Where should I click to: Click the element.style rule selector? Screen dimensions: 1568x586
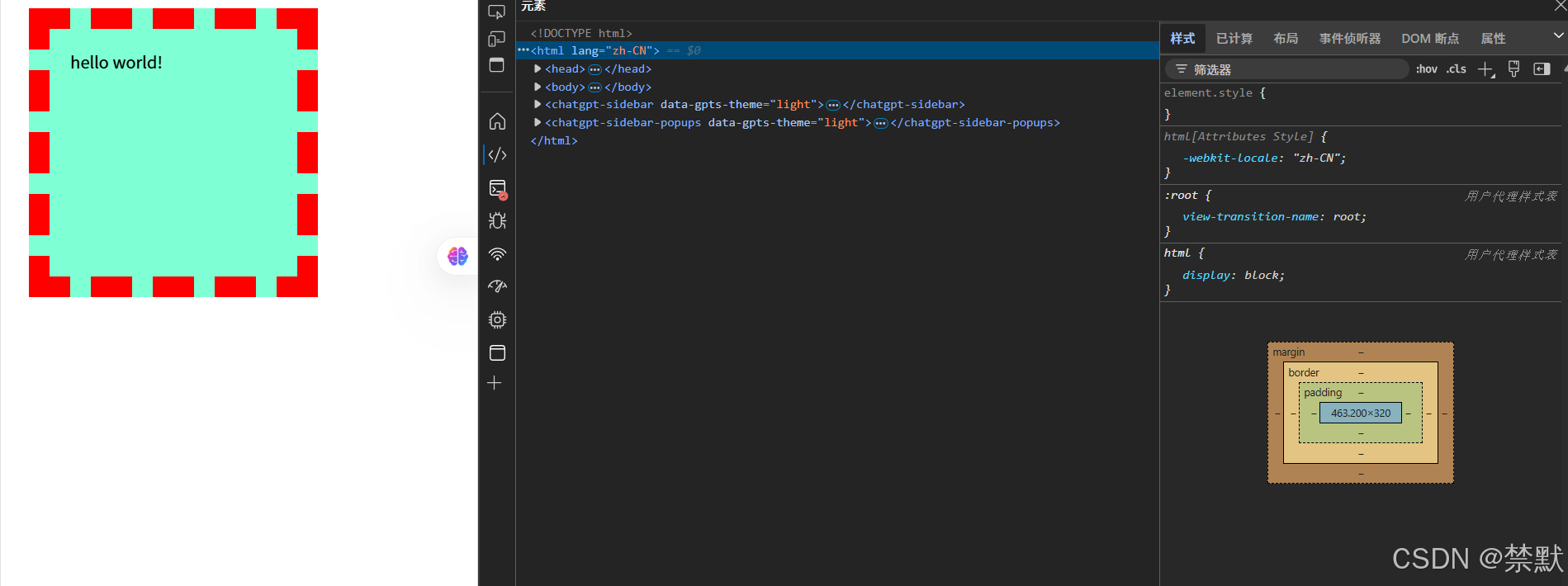[1208, 92]
